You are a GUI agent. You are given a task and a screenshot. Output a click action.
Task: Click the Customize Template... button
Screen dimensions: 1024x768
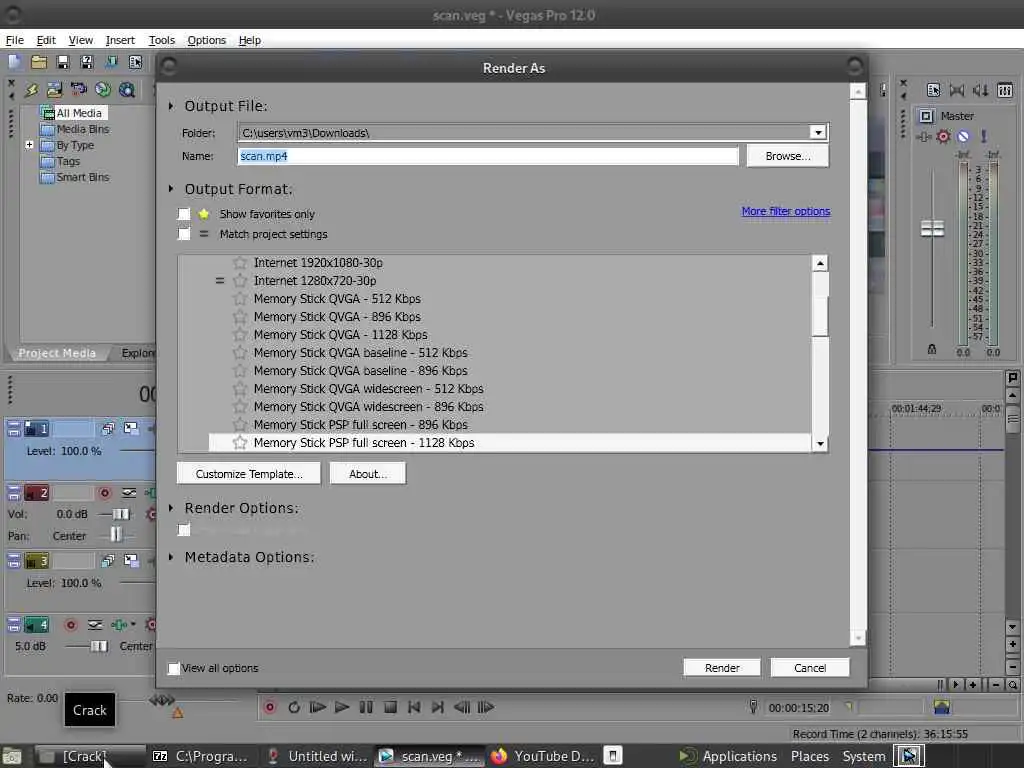click(249, 473)
